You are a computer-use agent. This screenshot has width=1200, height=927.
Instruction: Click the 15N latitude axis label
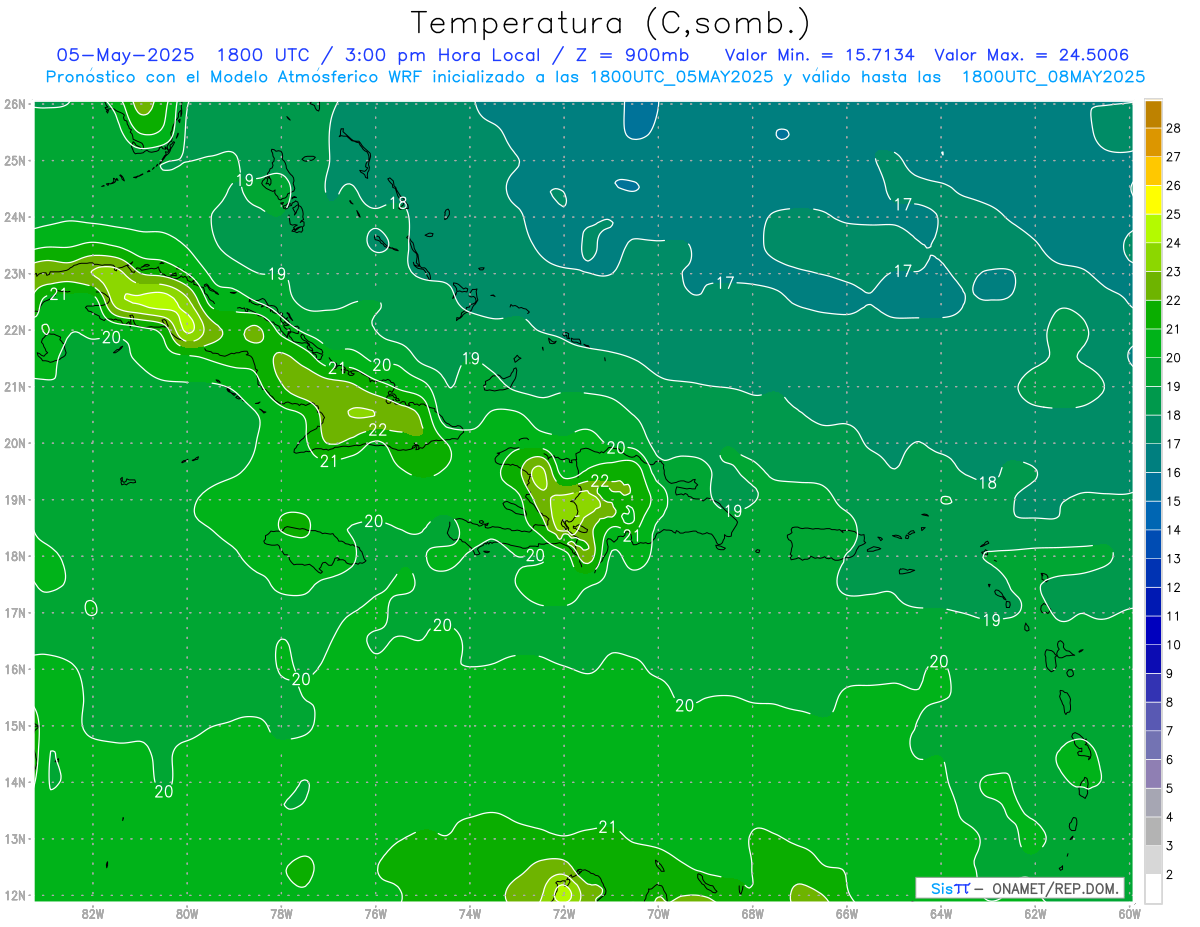14,725
